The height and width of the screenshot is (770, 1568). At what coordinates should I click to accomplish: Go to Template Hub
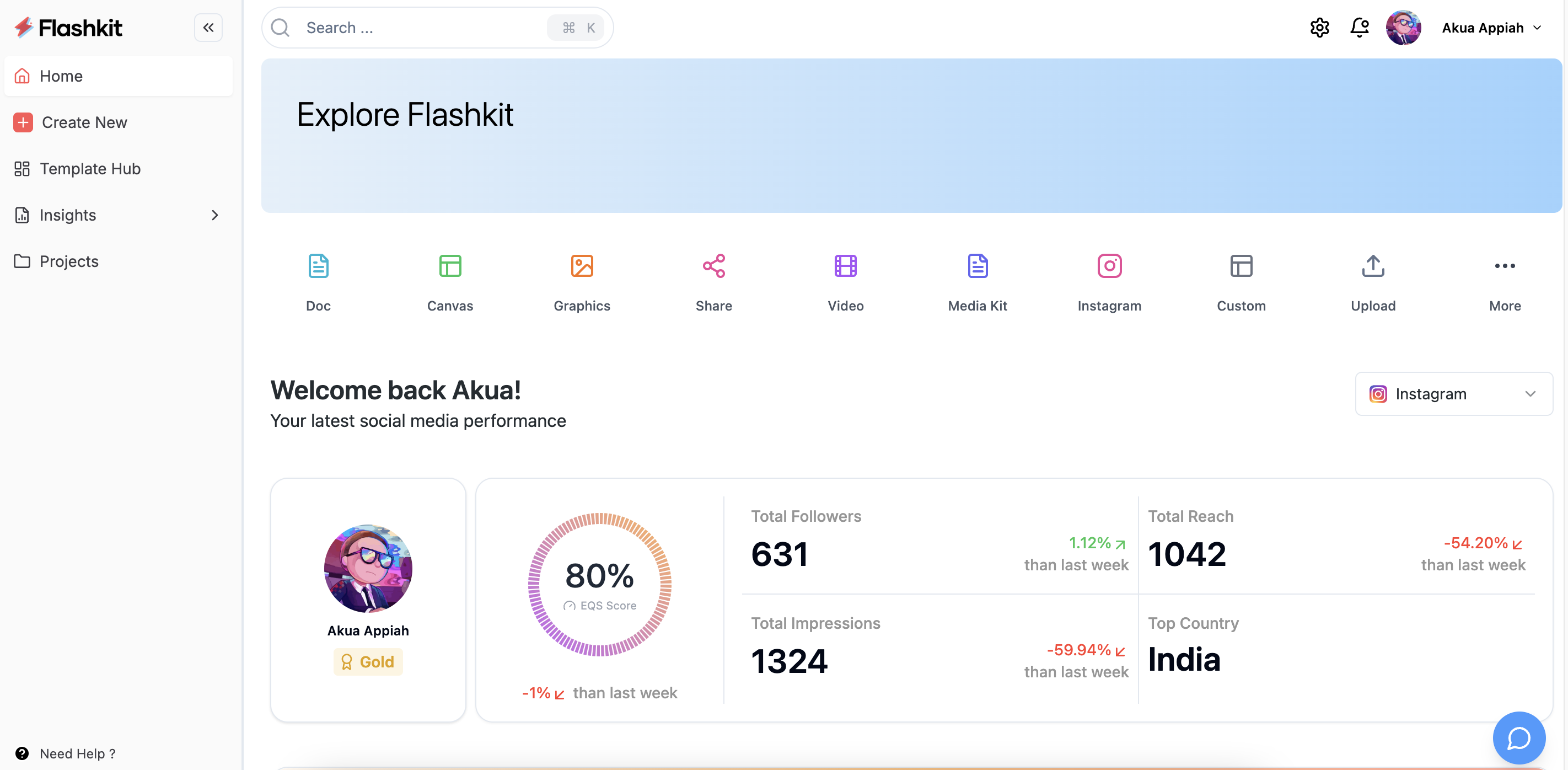(118, 169)
